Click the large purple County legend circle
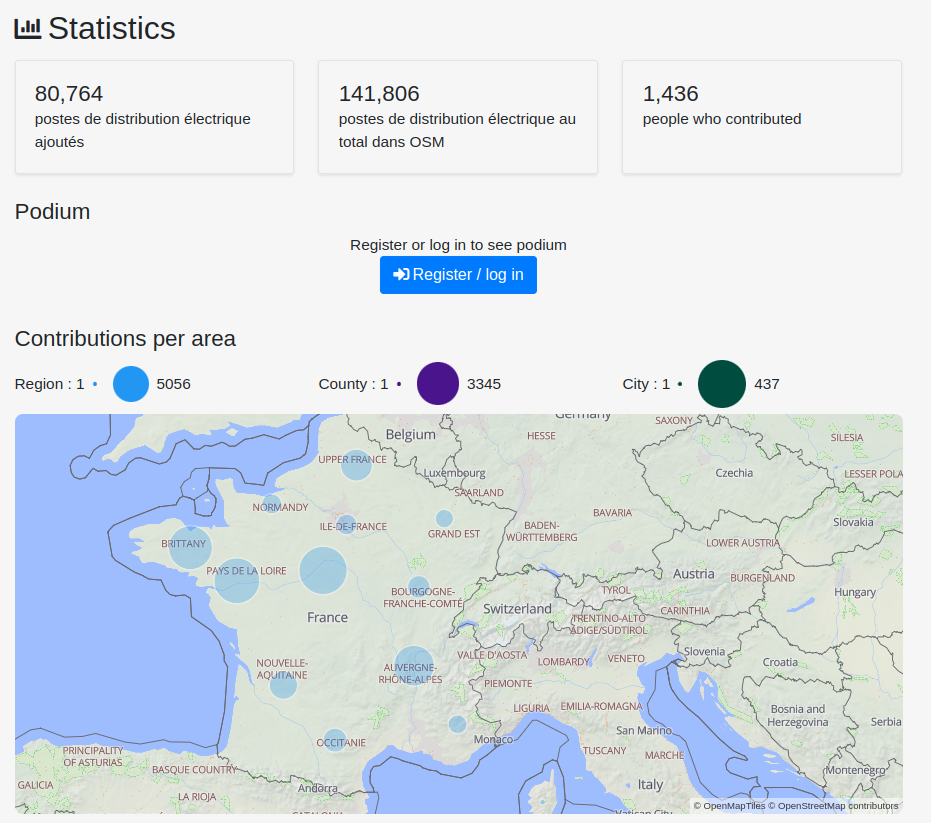 [x=438, y=384]
